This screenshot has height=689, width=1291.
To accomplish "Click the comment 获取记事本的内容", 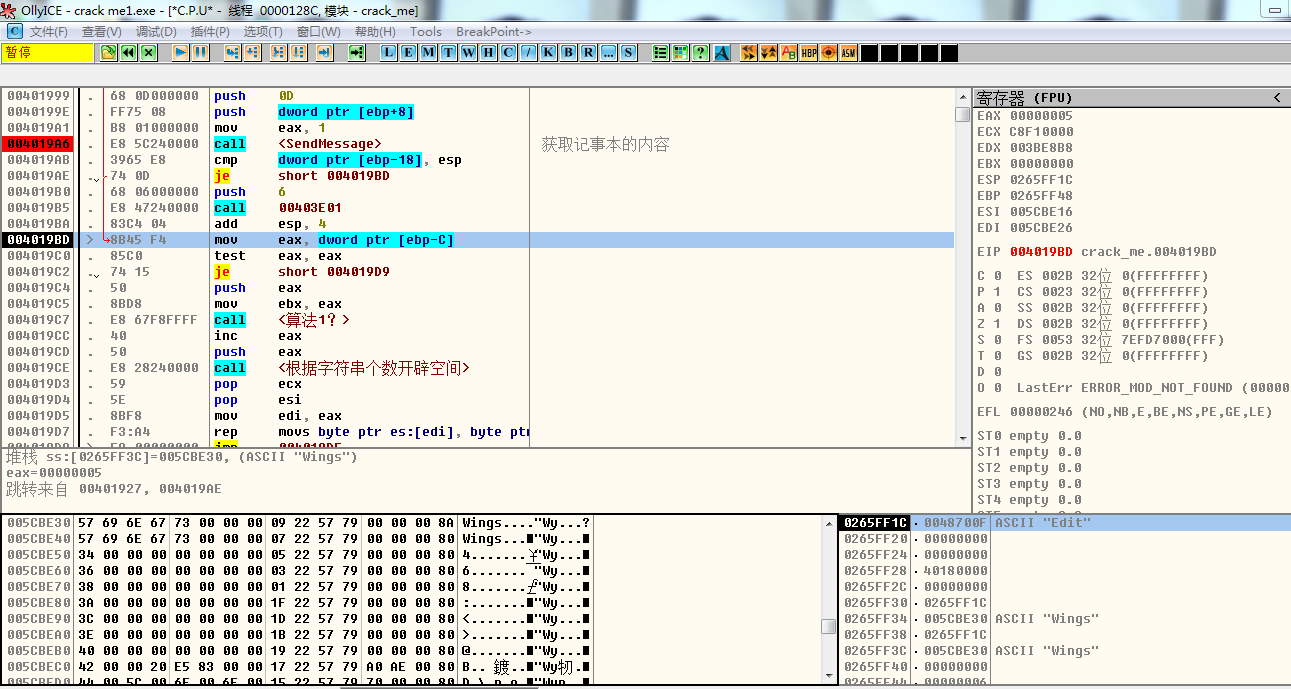I will pyautogui.click(x=605, y=144).
